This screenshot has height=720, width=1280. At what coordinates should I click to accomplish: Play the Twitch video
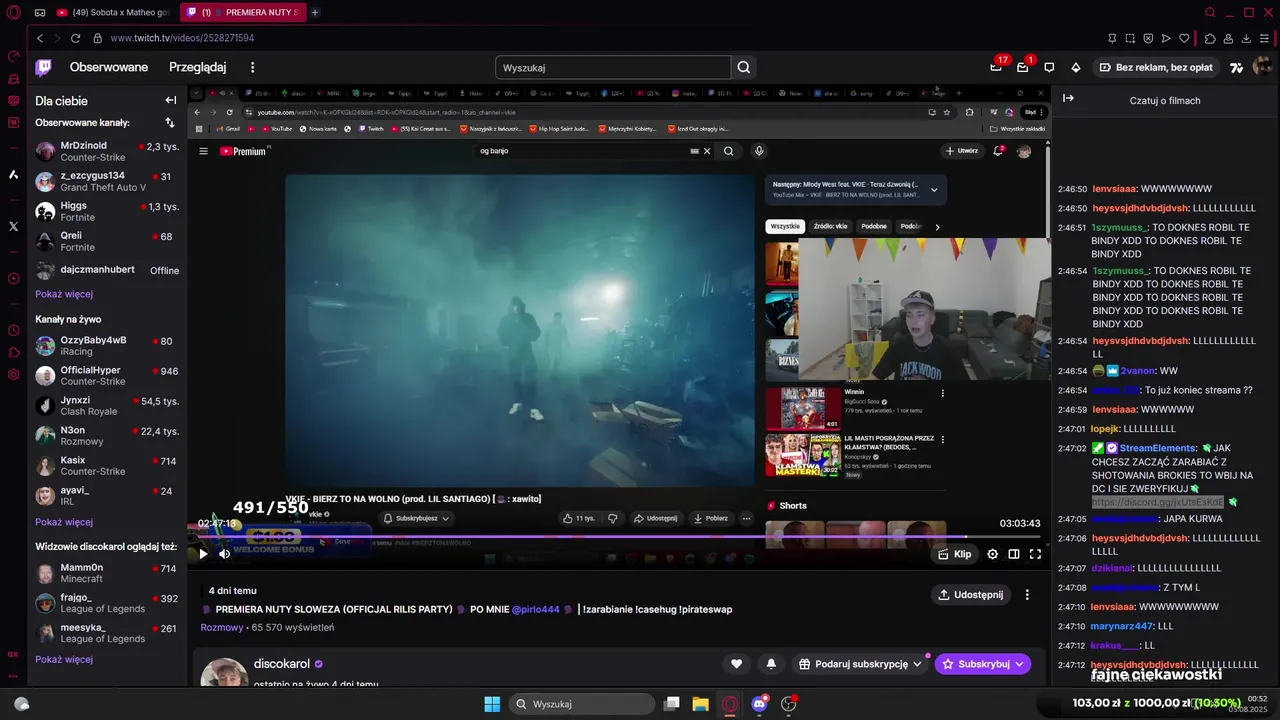pyautogui.click(x=203, y=554)
